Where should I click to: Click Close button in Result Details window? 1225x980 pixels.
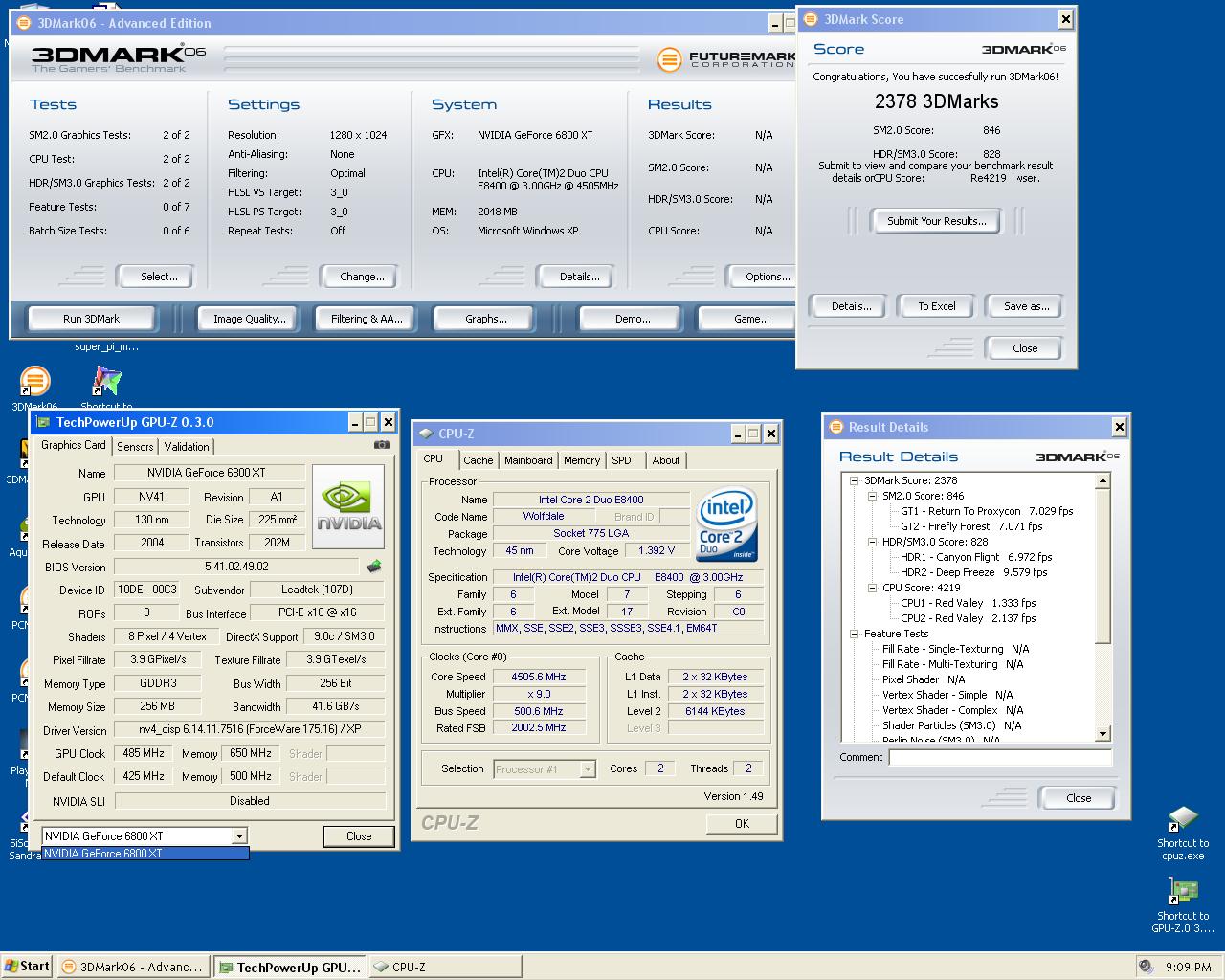click(x=1079, y=798)
